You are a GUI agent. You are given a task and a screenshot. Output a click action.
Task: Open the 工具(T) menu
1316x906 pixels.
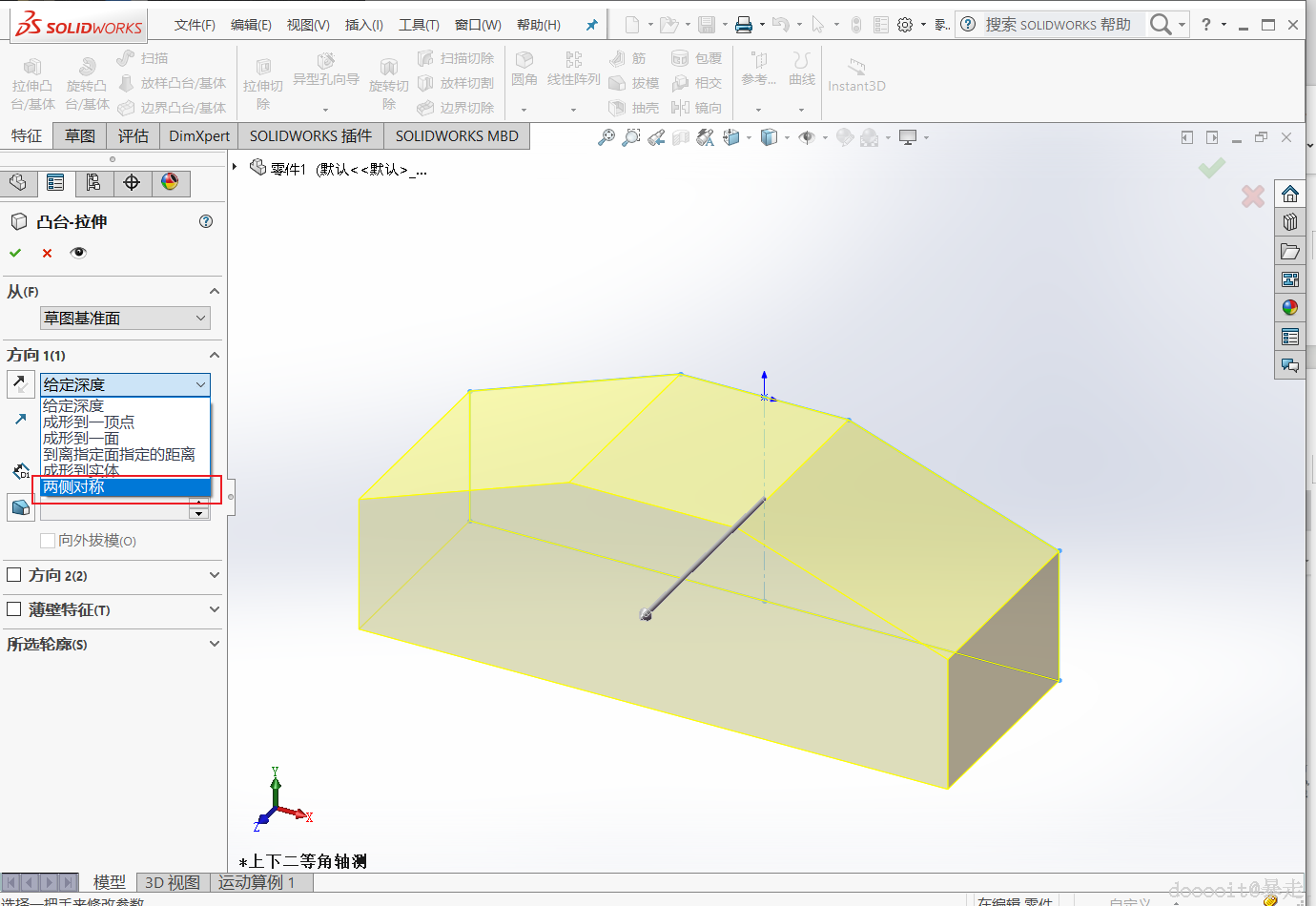[419, 25]
